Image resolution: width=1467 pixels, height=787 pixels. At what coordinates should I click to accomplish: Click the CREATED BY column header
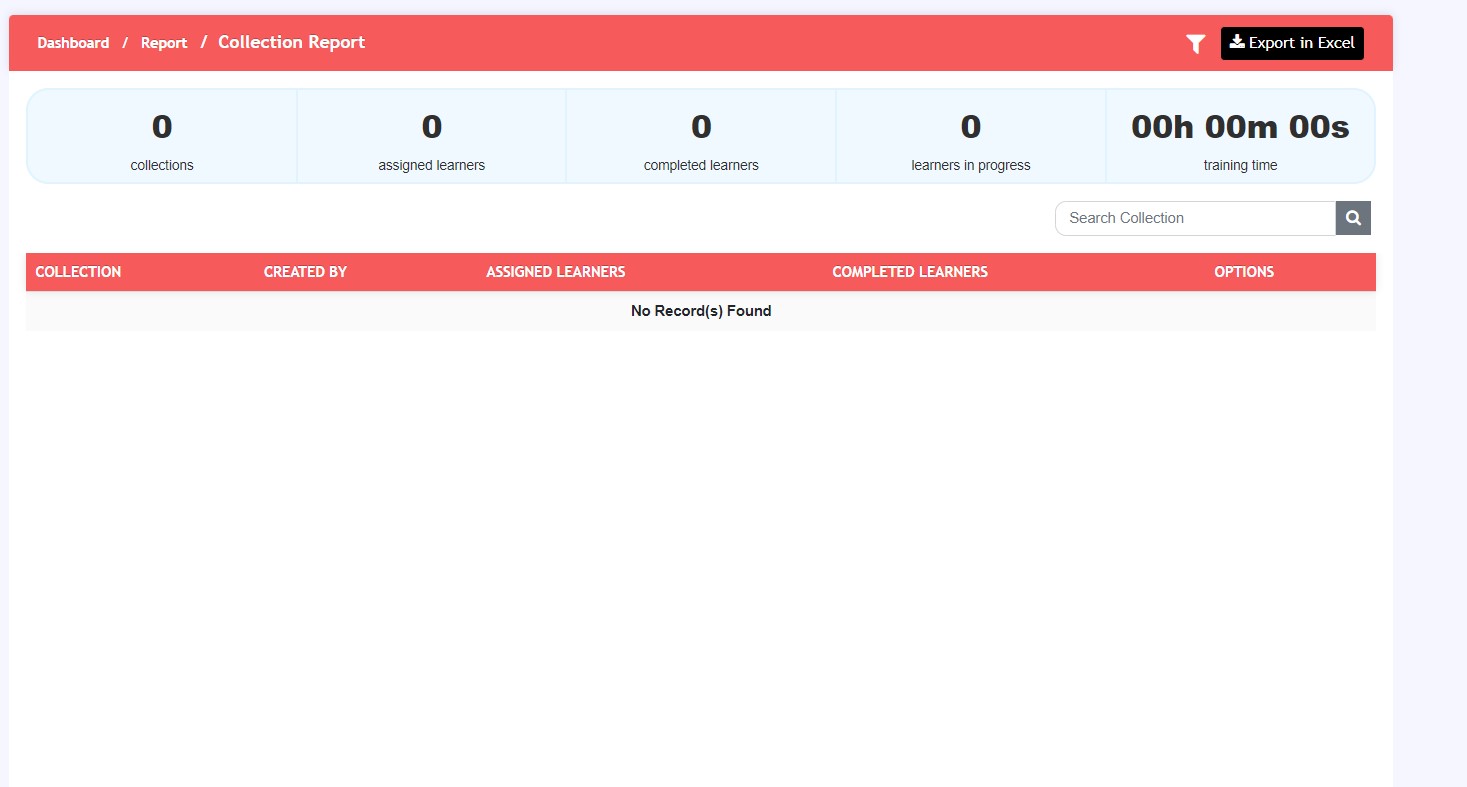pyautogui.click(x=305, y=272)
